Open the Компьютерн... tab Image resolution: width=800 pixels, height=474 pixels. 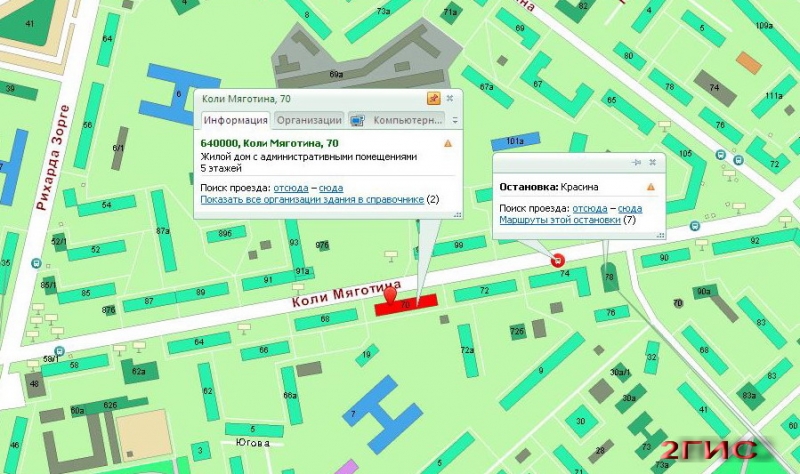(396, 120)
